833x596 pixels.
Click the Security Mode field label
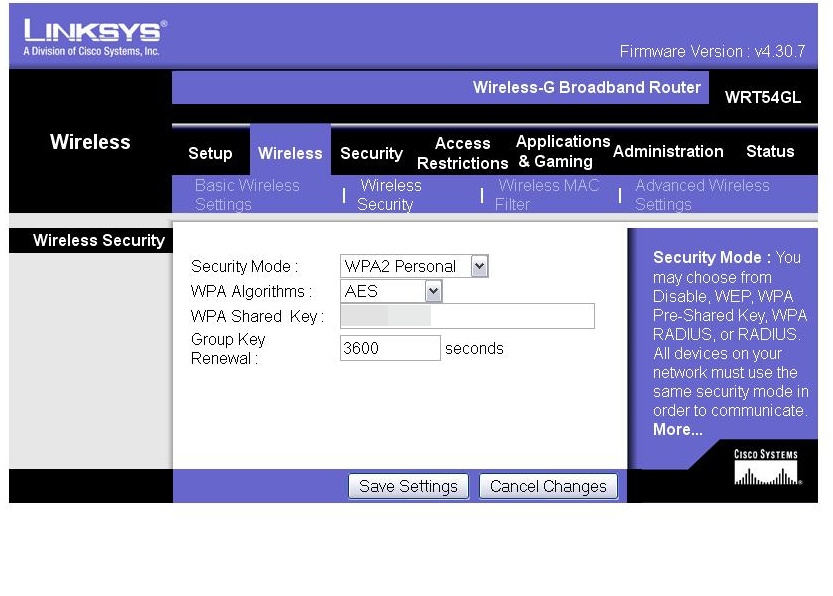pyautogui.click(x=244, y=266)
